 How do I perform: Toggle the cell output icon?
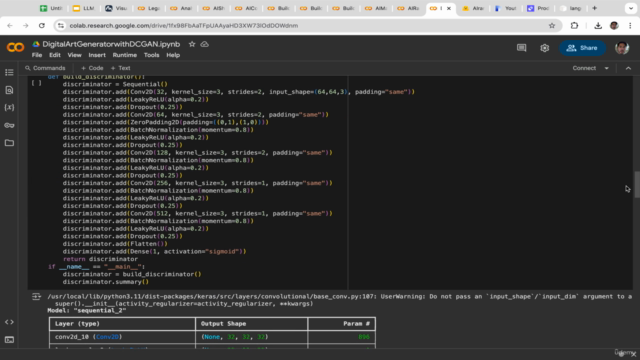click(x=36, y=297)
